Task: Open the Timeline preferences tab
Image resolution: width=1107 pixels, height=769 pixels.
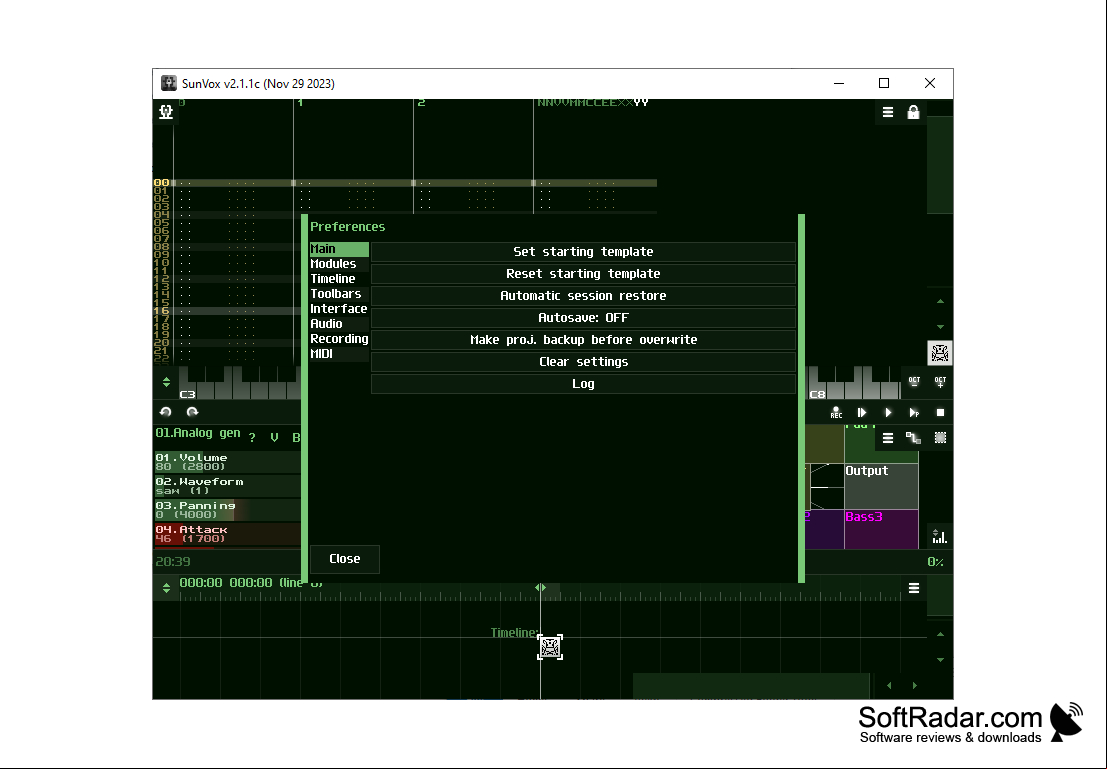Action: coord(339,278)
